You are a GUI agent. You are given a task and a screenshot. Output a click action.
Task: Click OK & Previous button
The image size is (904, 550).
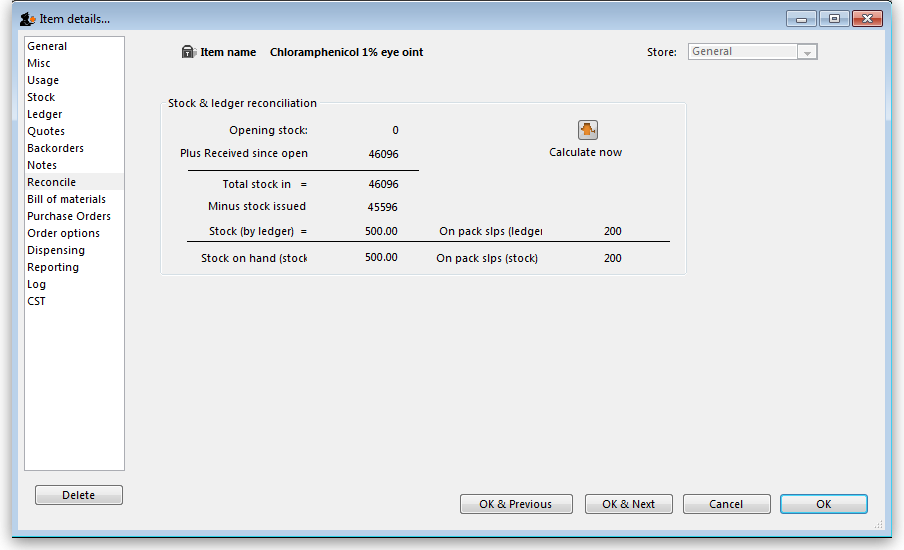click(515, 504)
